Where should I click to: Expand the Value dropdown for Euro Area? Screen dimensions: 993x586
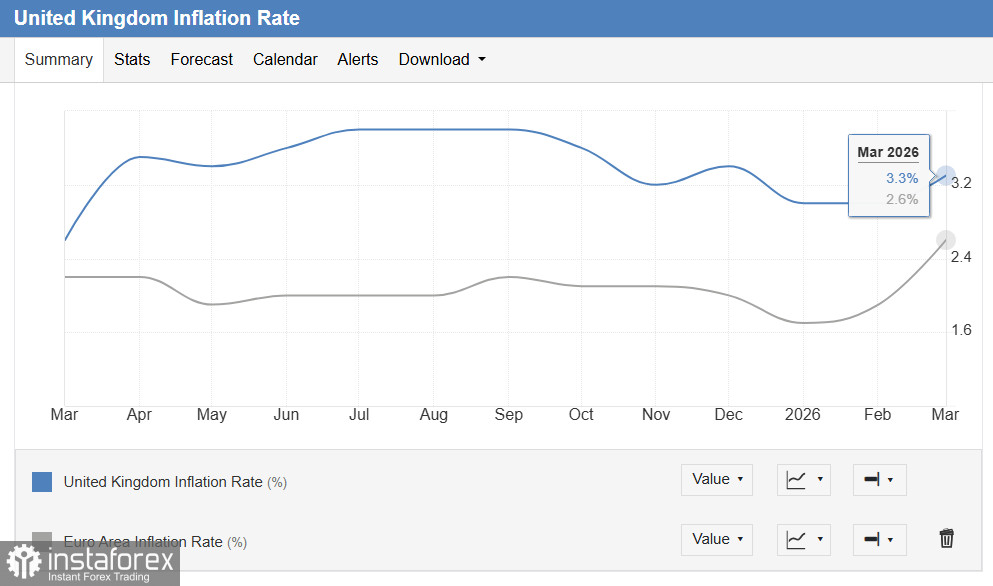click(717, 540)
